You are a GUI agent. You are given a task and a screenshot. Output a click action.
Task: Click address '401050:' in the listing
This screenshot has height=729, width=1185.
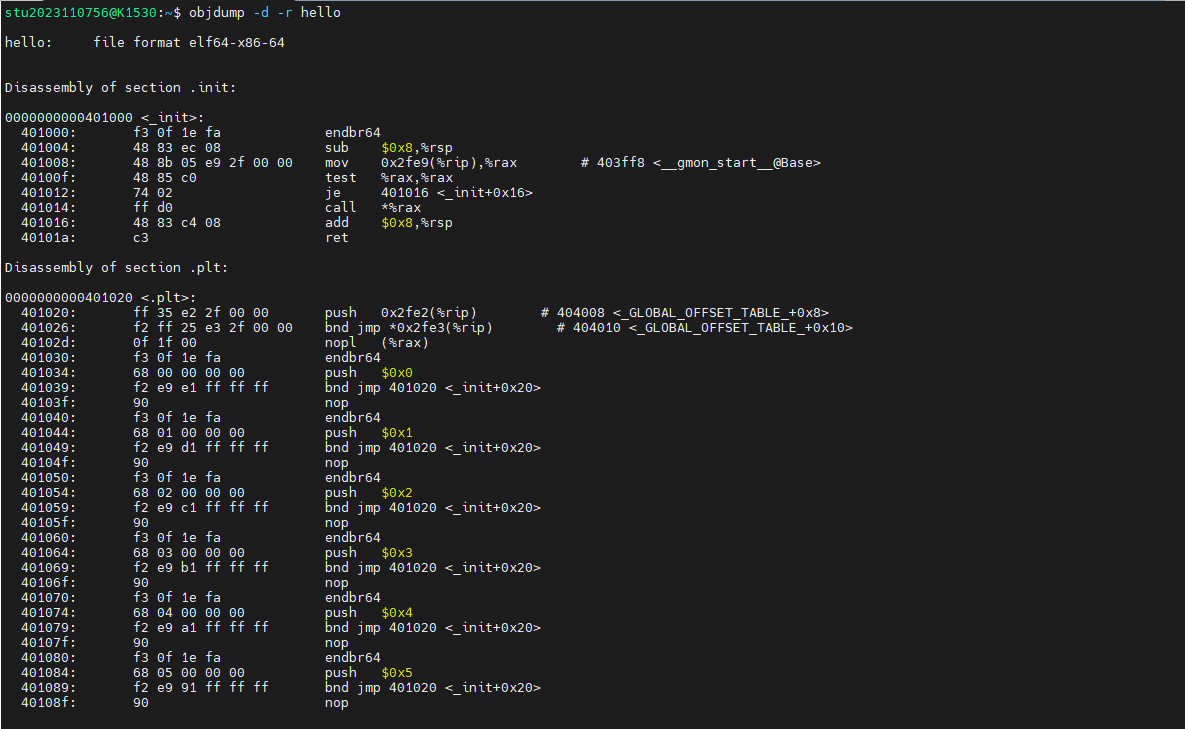pyautogui.click(x=48, y=477)
